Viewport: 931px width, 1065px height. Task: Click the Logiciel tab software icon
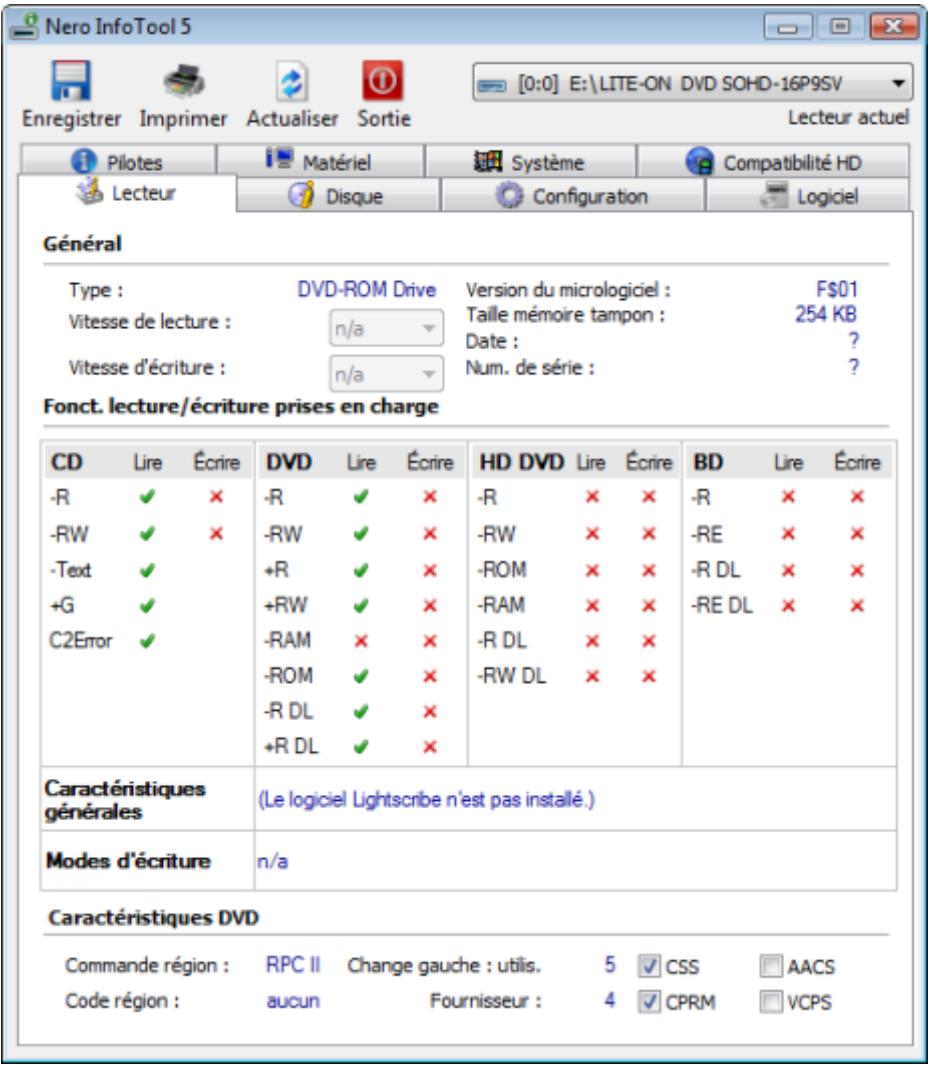click(x=773, y=196)
